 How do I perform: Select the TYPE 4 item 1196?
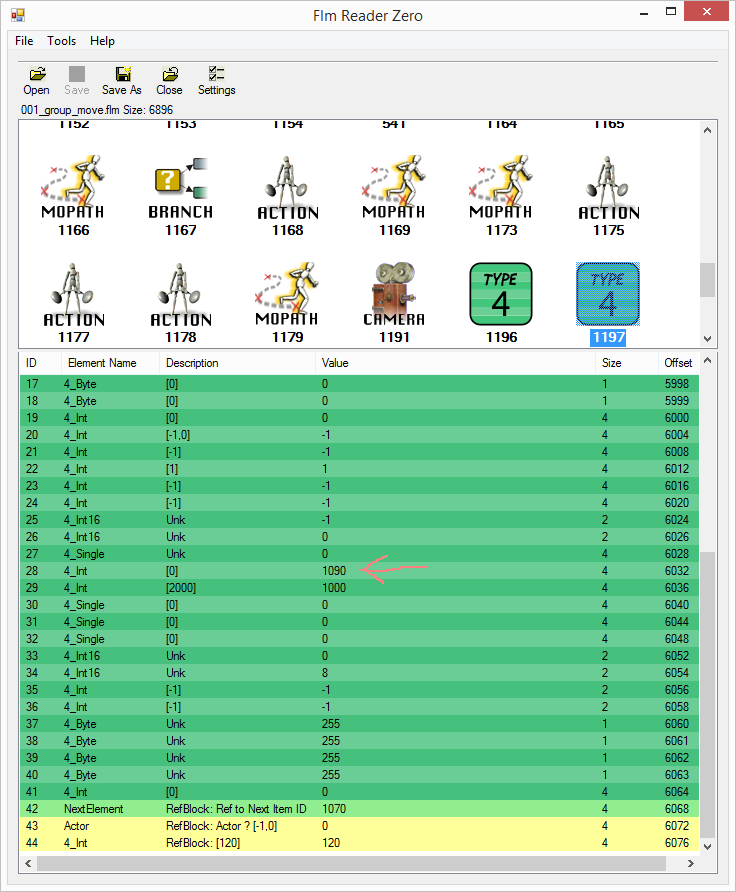(501, 303)
